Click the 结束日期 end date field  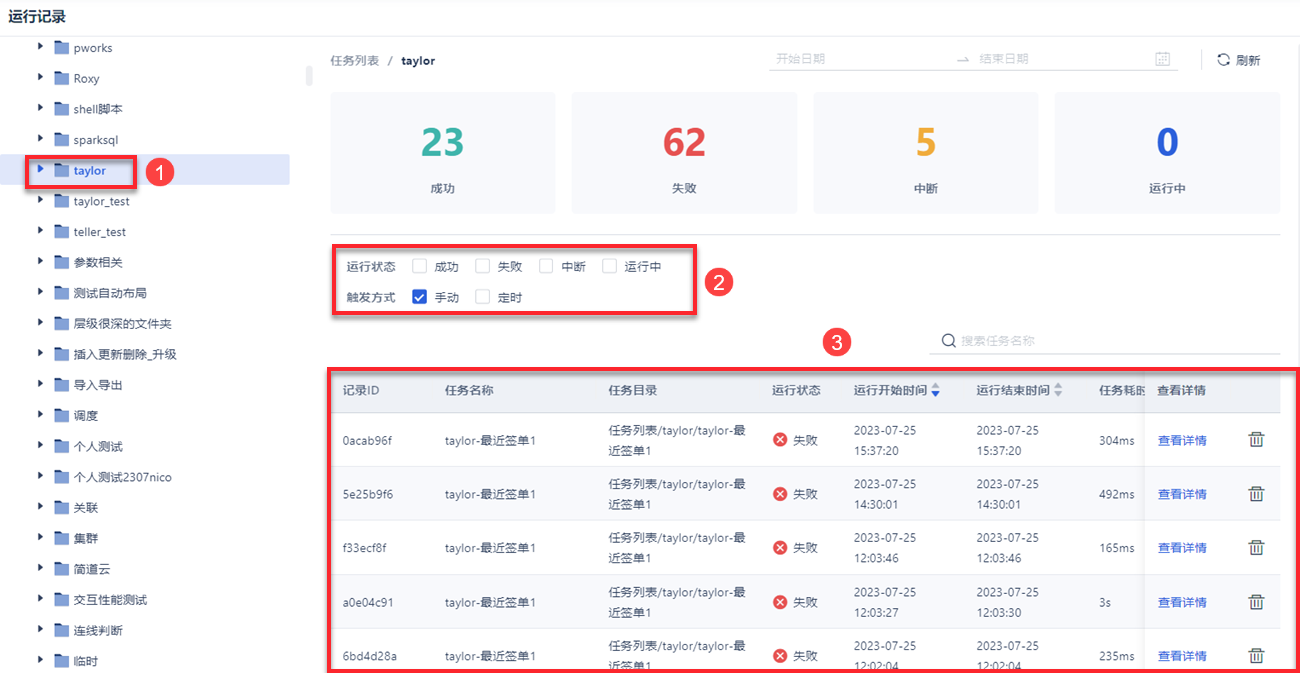[x=1060, y=59]
